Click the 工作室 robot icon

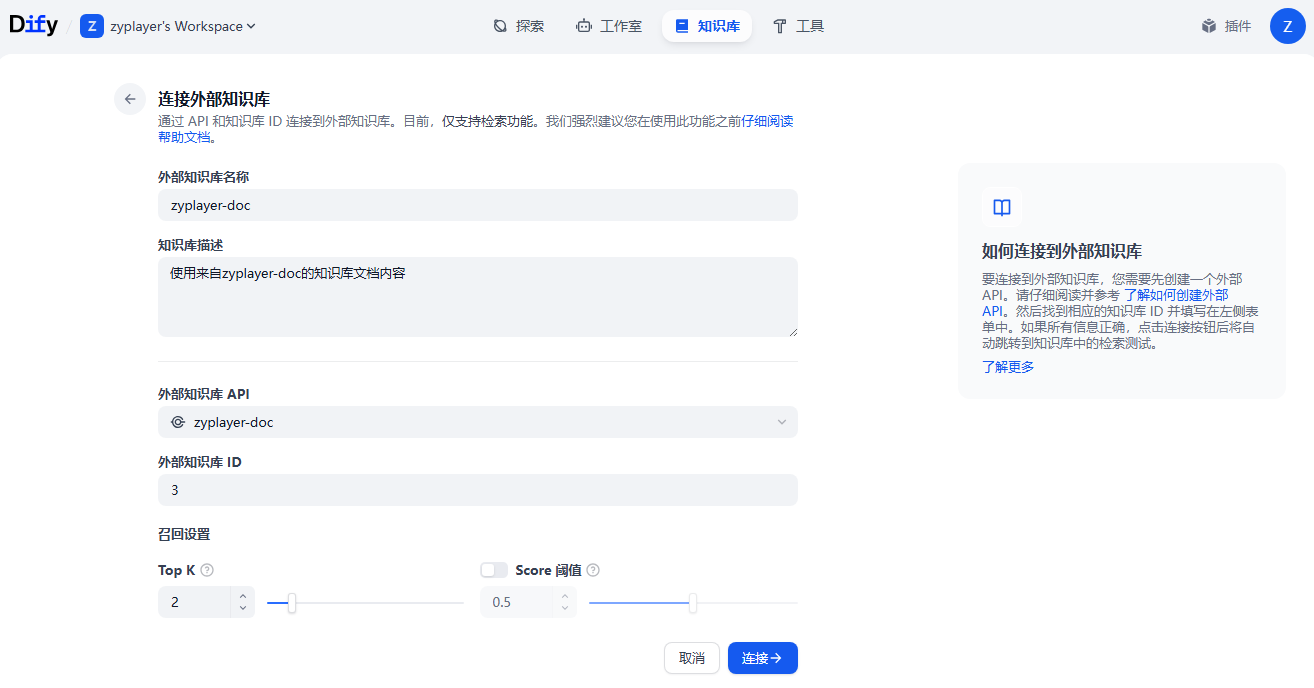pos(584,26)
